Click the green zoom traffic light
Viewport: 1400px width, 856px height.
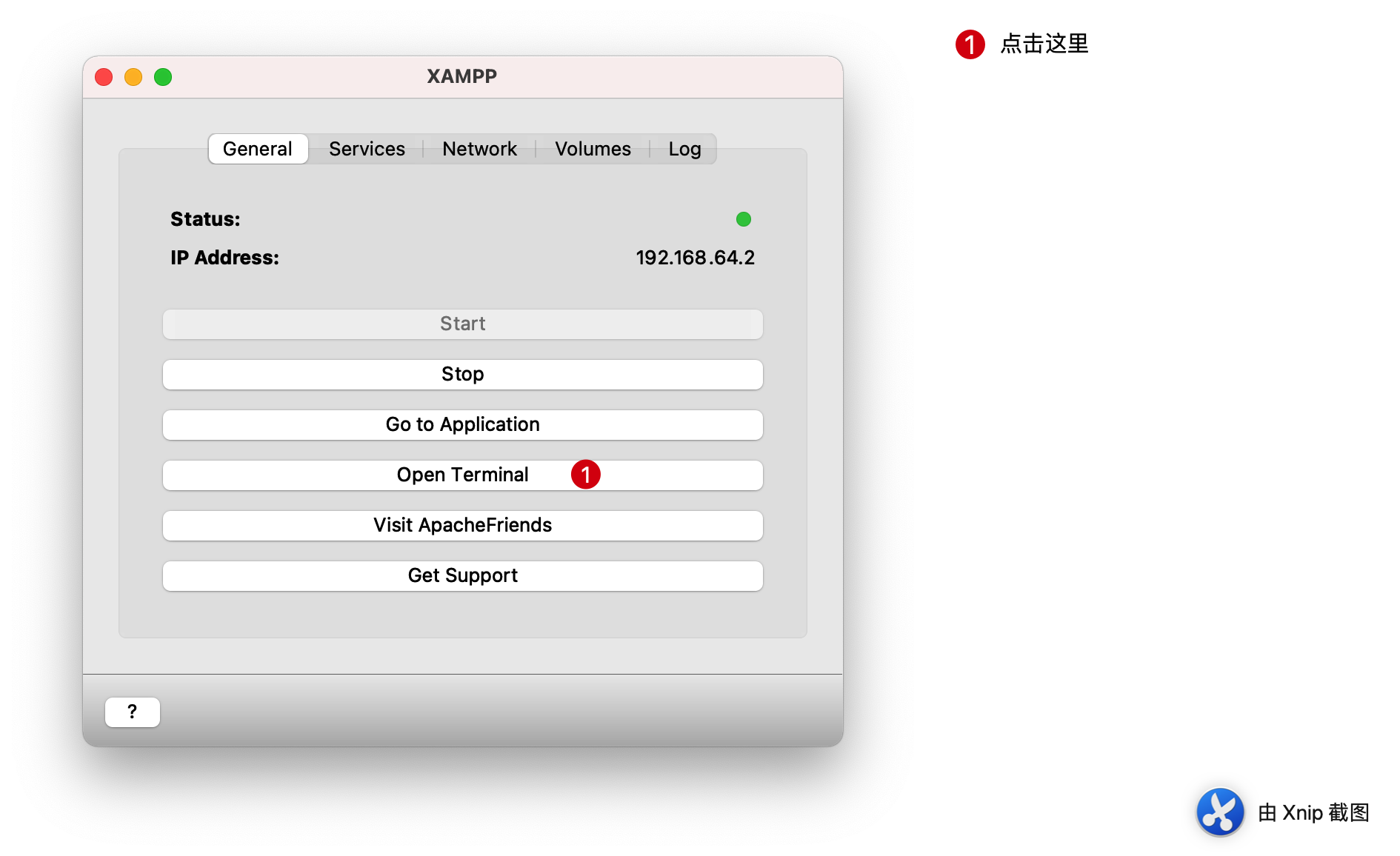coord(162,76)
